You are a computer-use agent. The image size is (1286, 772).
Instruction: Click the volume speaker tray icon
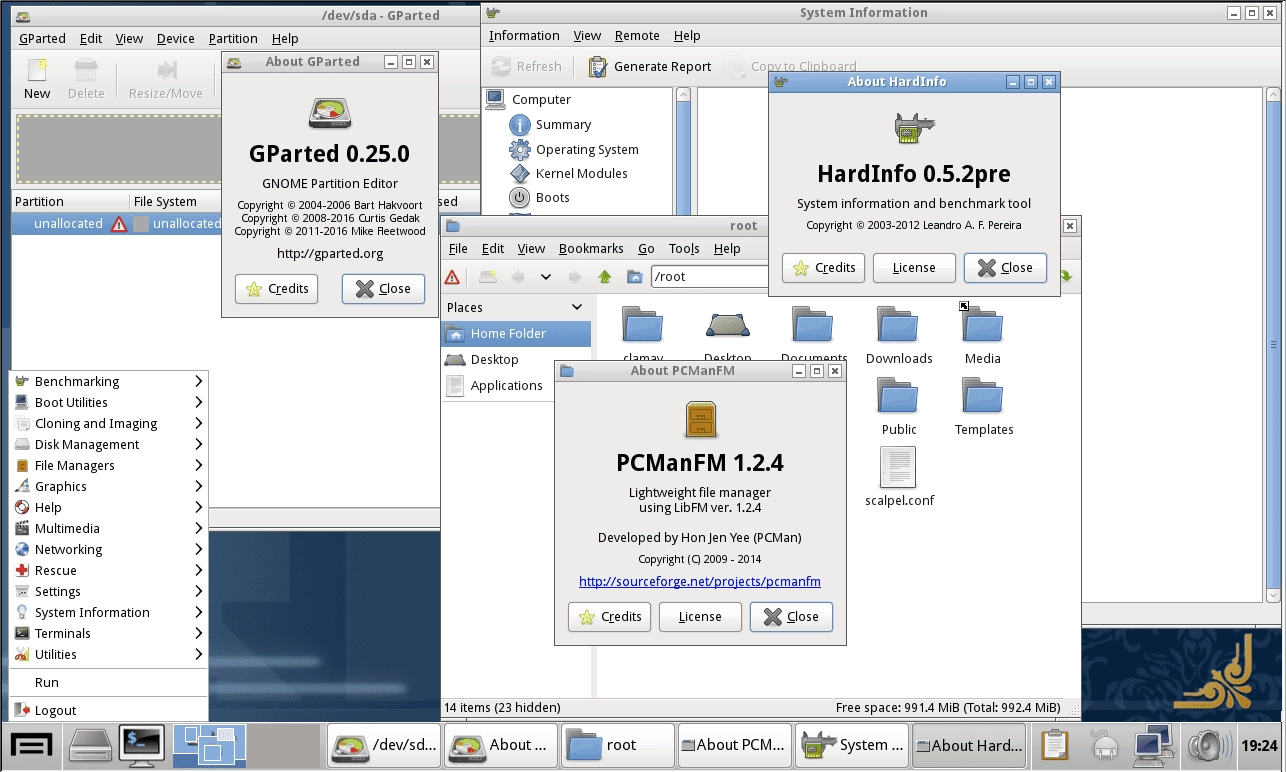pos(1209,745)
